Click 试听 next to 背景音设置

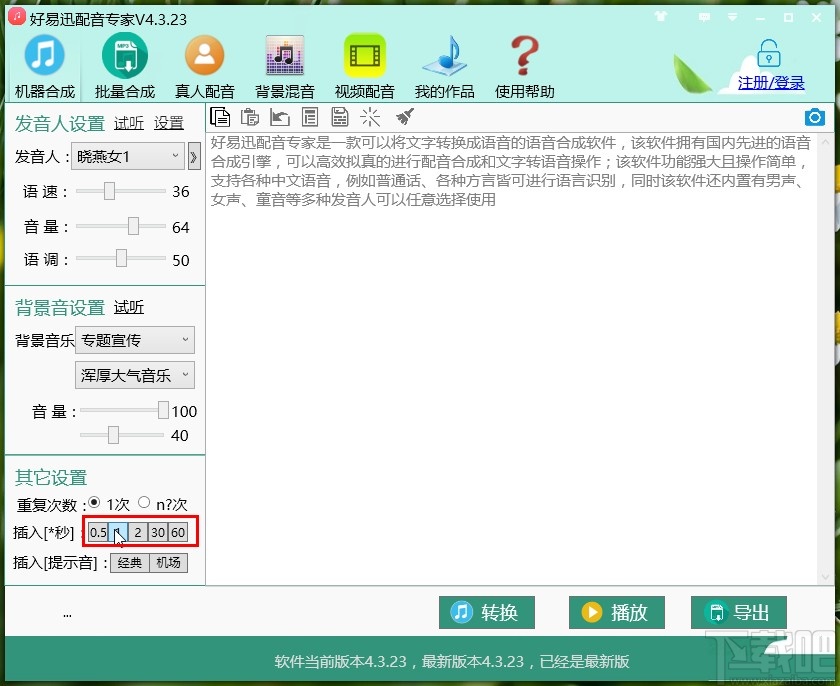click(x=129, y=307)
